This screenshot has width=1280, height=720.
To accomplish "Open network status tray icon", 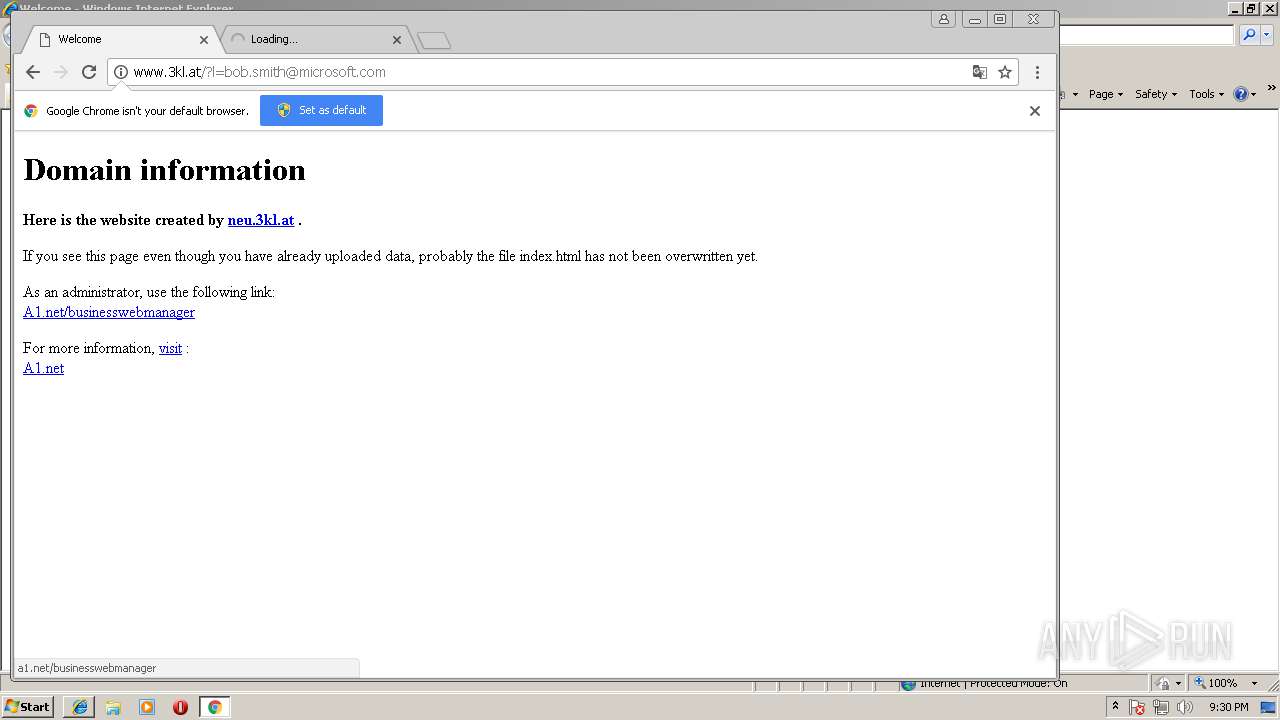I will [x=1161, y=707].
